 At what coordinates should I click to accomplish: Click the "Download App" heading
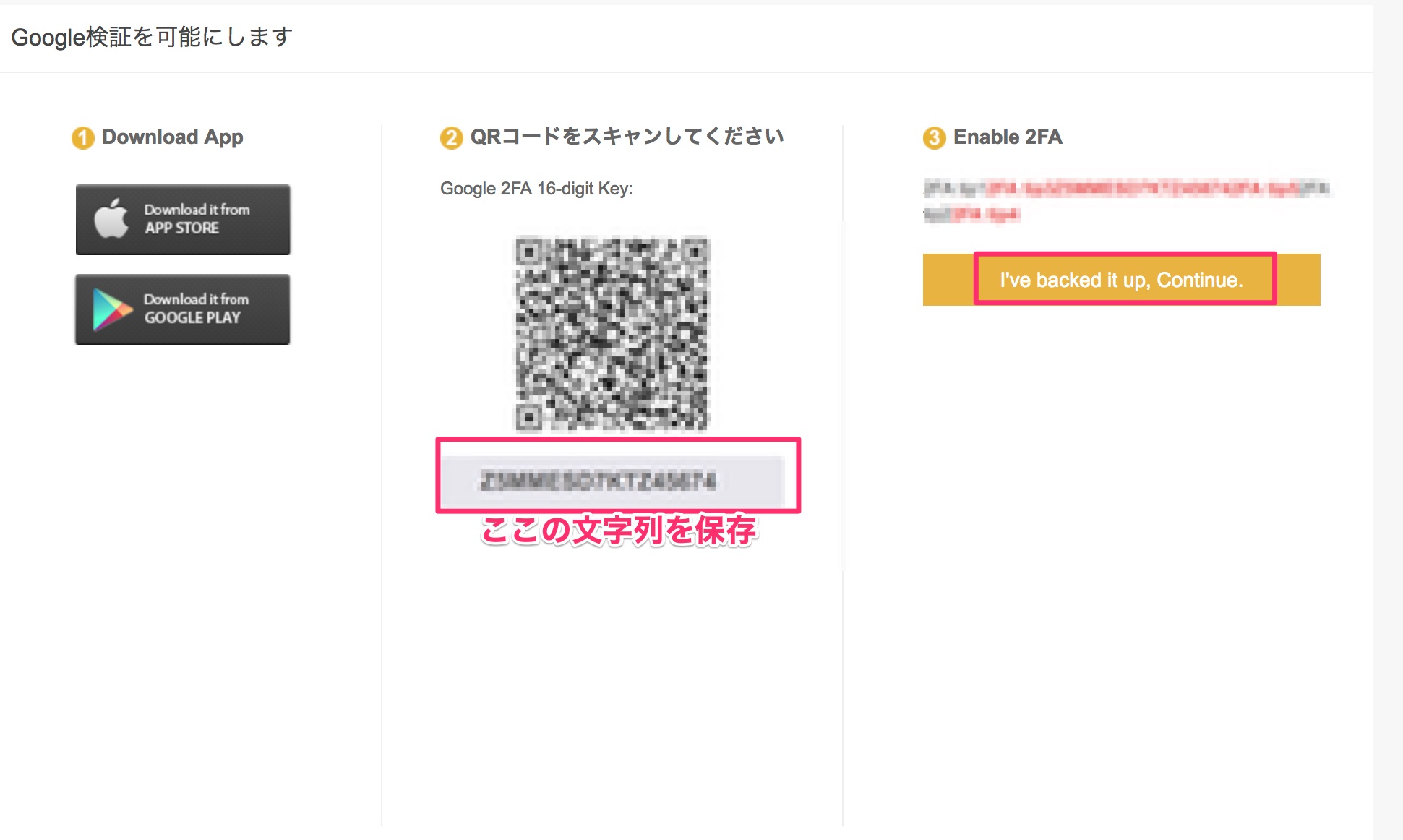172,137
